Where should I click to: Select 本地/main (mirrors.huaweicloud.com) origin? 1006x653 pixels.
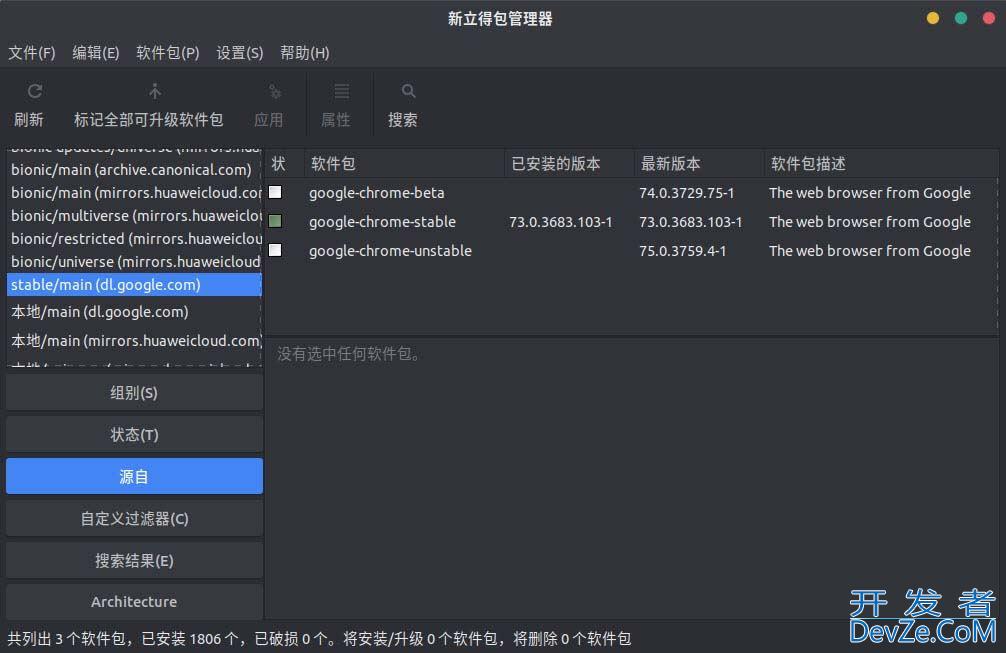coord(133,341)
